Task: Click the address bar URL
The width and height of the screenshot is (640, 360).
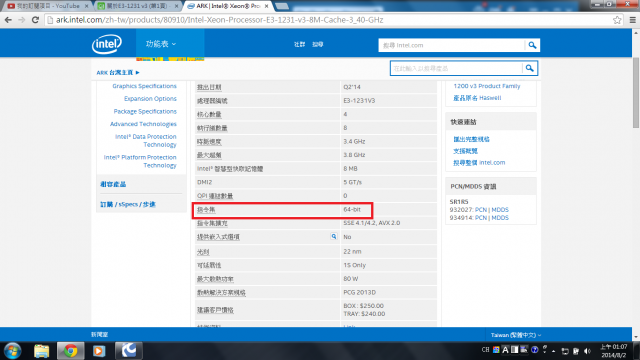Action: pyautogui.click(x=220, y=20)
